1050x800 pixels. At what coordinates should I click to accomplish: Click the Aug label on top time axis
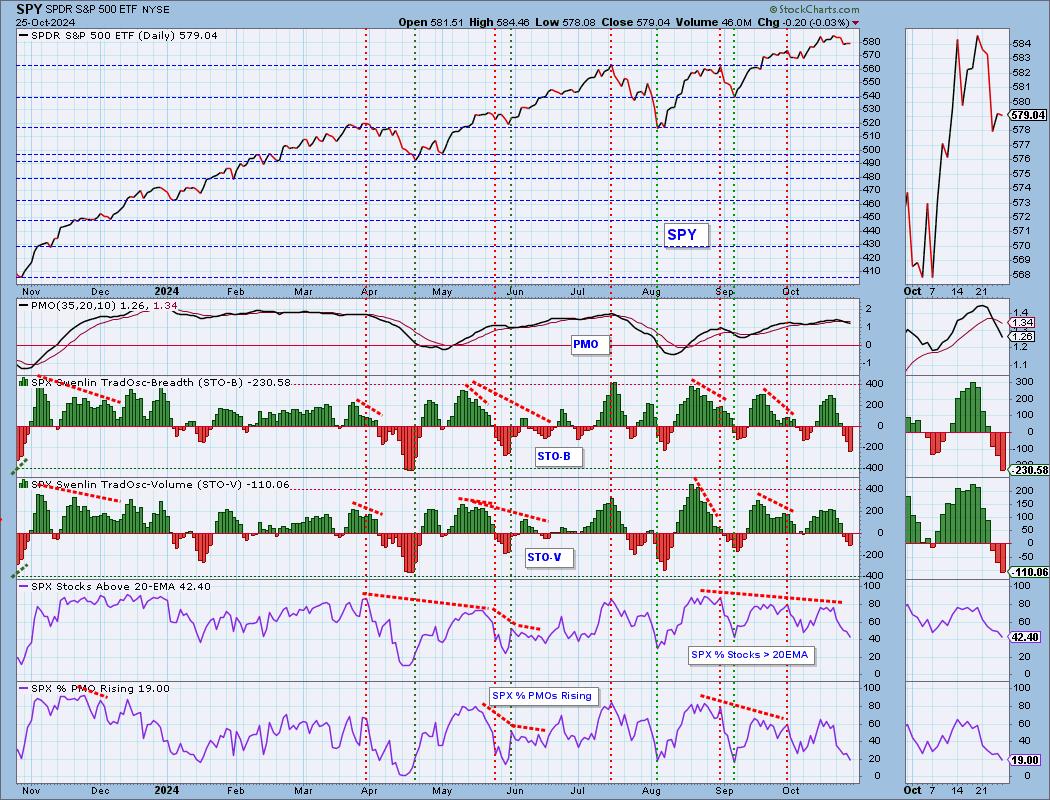point(651,292)
